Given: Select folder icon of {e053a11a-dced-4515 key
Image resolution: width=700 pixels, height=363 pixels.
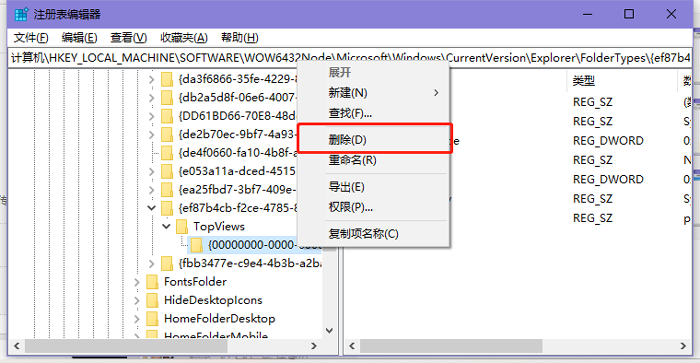Looking at the screenshot, I should tap(167, 171).
